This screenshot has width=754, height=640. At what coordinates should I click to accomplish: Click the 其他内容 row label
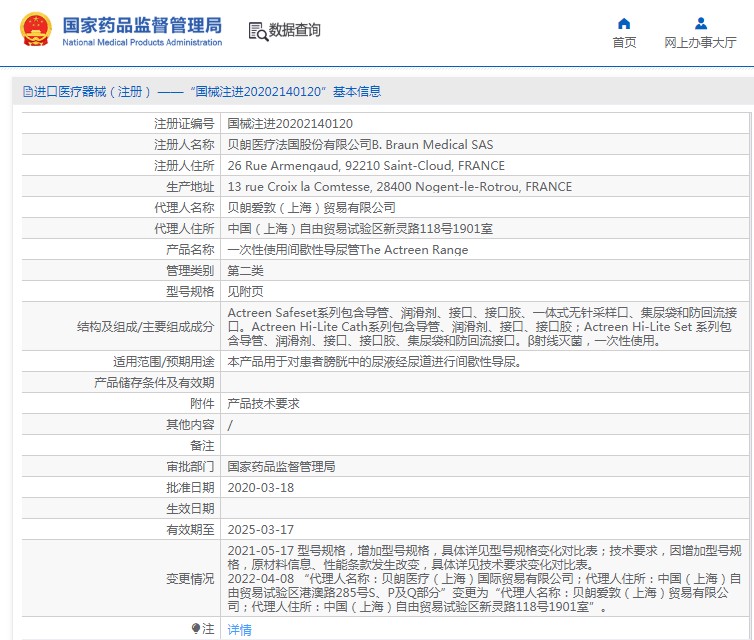190,425
